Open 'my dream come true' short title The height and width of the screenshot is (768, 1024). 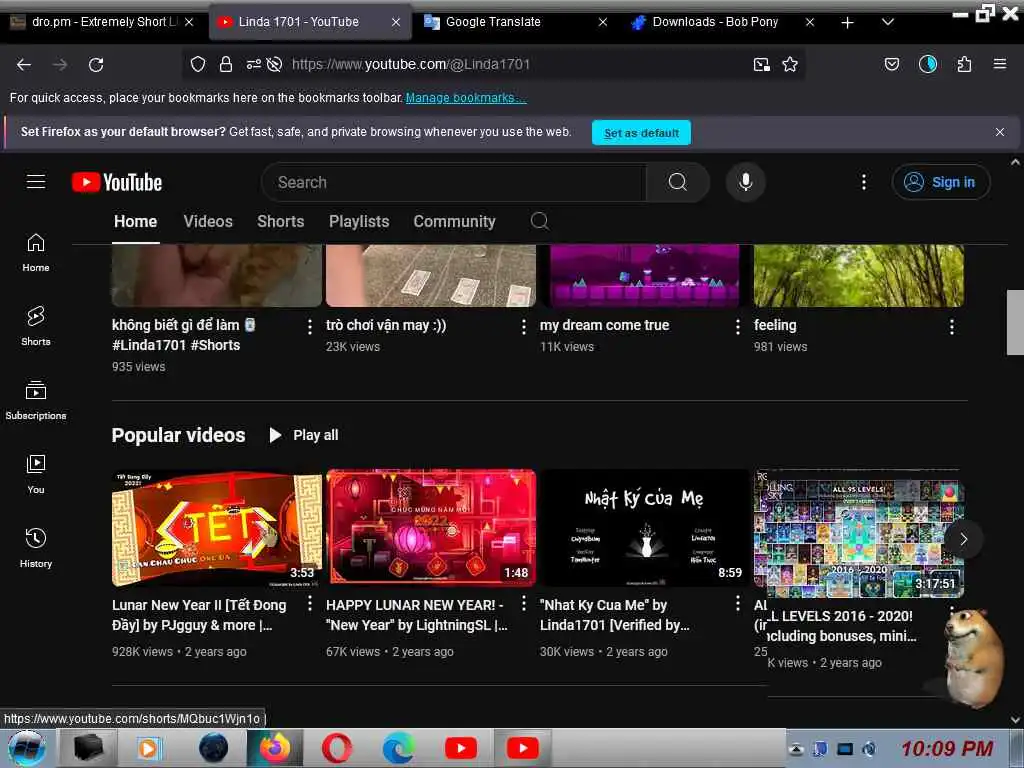[604, 325]
